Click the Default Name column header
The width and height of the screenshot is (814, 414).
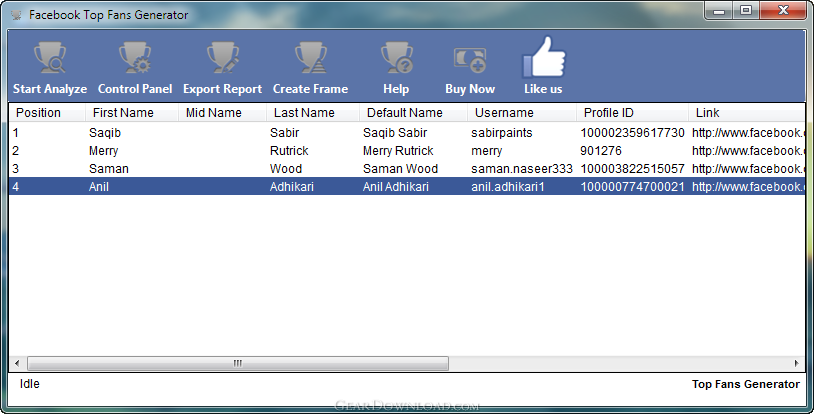click(413, 113)
